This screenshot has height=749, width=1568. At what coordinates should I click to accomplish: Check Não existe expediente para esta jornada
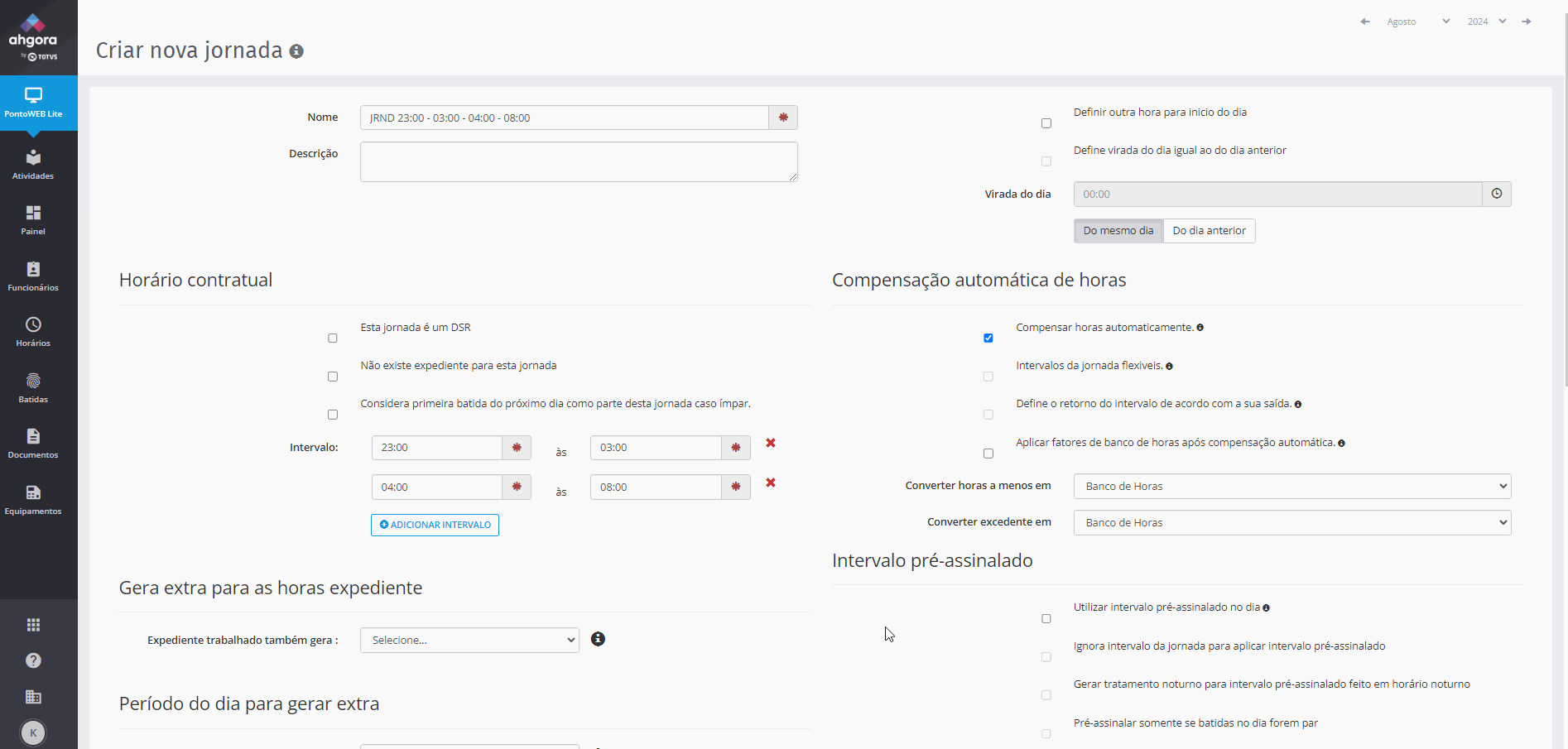click(x=333, y=377)
